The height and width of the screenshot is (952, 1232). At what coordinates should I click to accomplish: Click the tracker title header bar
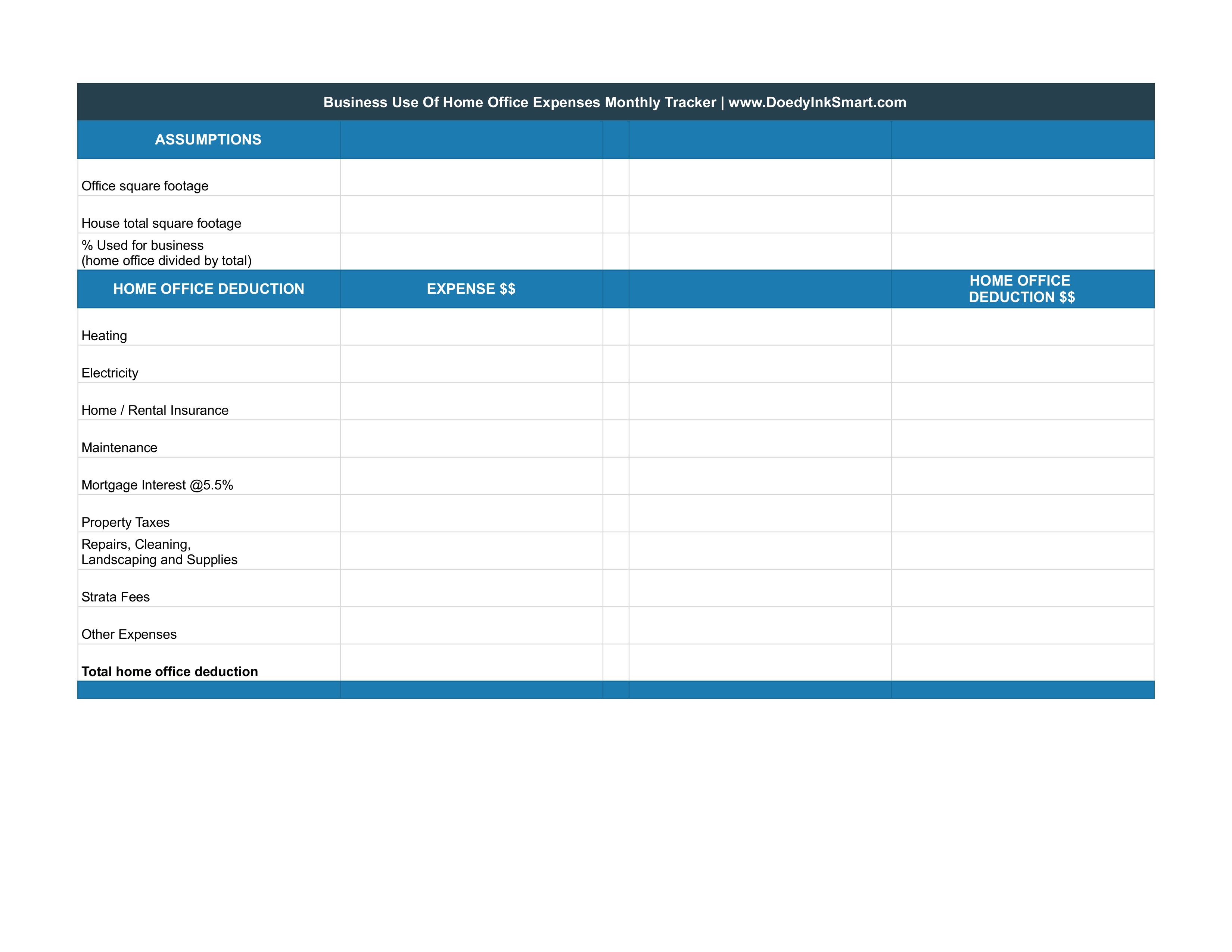615,102
